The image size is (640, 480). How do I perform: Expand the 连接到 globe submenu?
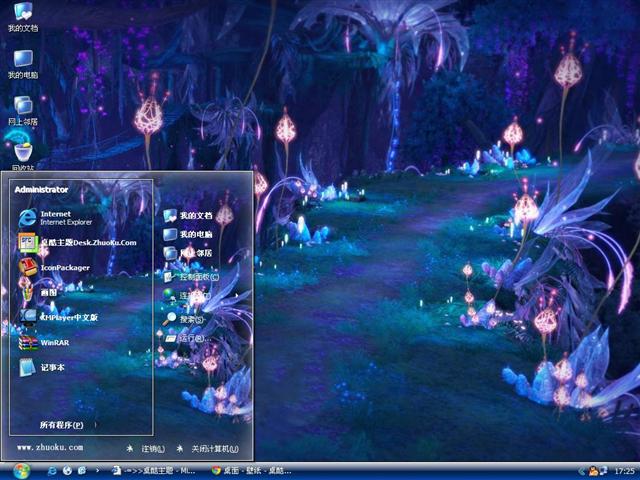coord(200,295)
